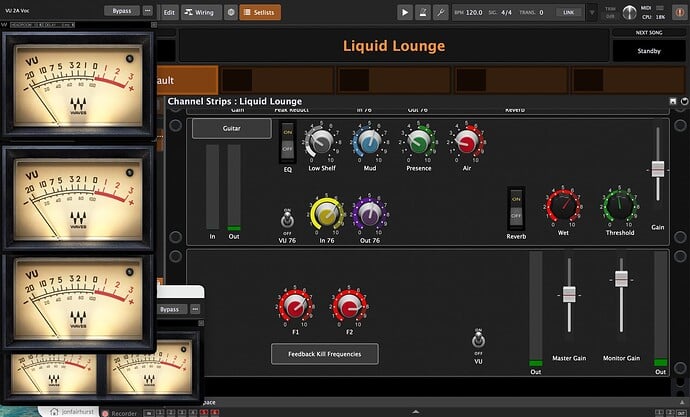This screenshot has height=417, width=690.
Task: Click the Play button in the transport bar
Action: [x=405, y=12]
